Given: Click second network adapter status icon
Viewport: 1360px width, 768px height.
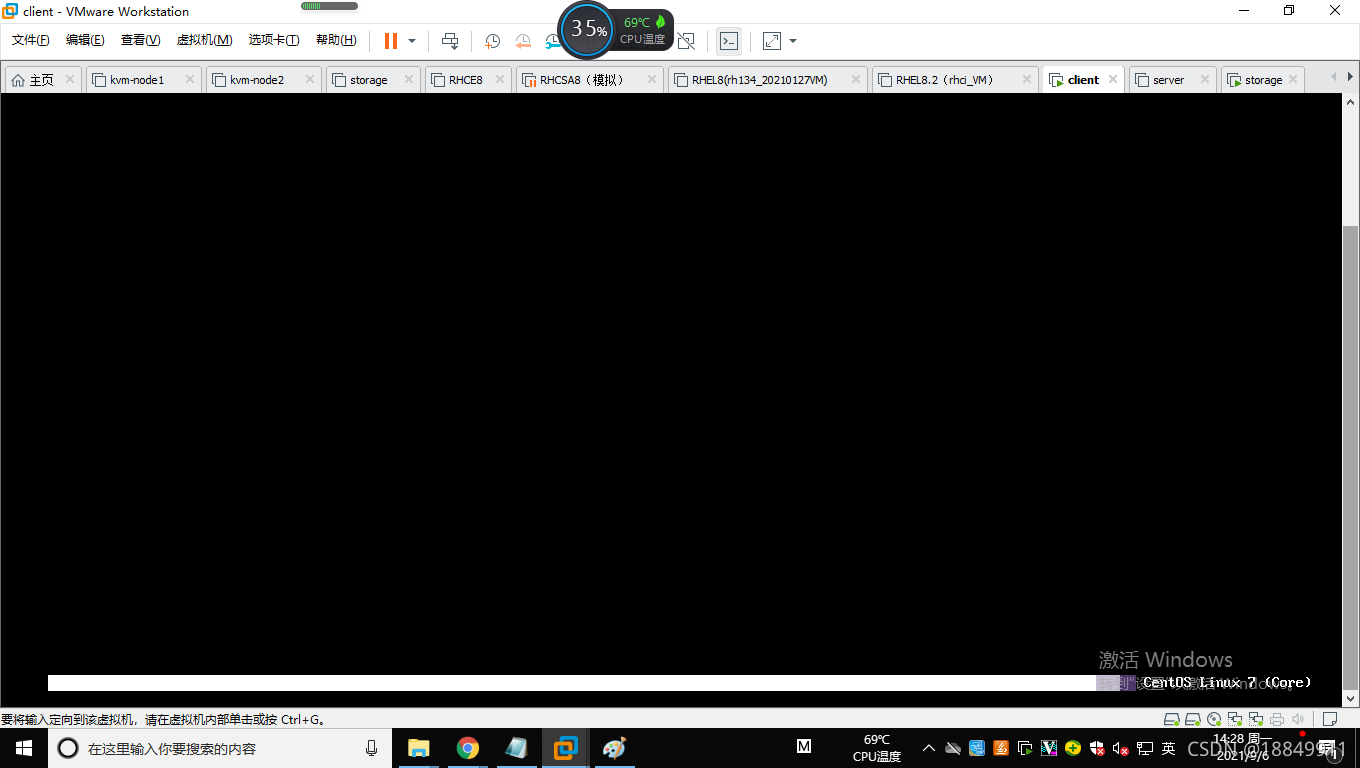Looking at the screenshot, I should click(1256, 719).
